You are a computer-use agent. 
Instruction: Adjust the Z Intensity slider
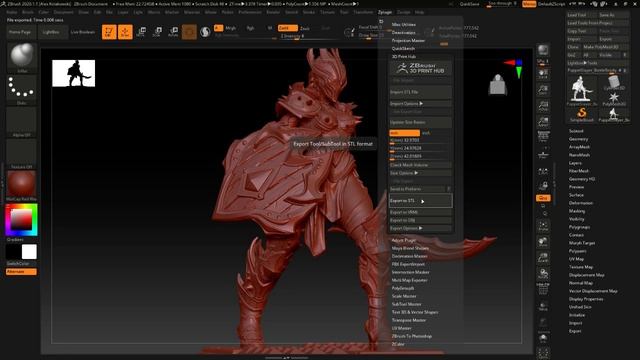tap(308, 36)
